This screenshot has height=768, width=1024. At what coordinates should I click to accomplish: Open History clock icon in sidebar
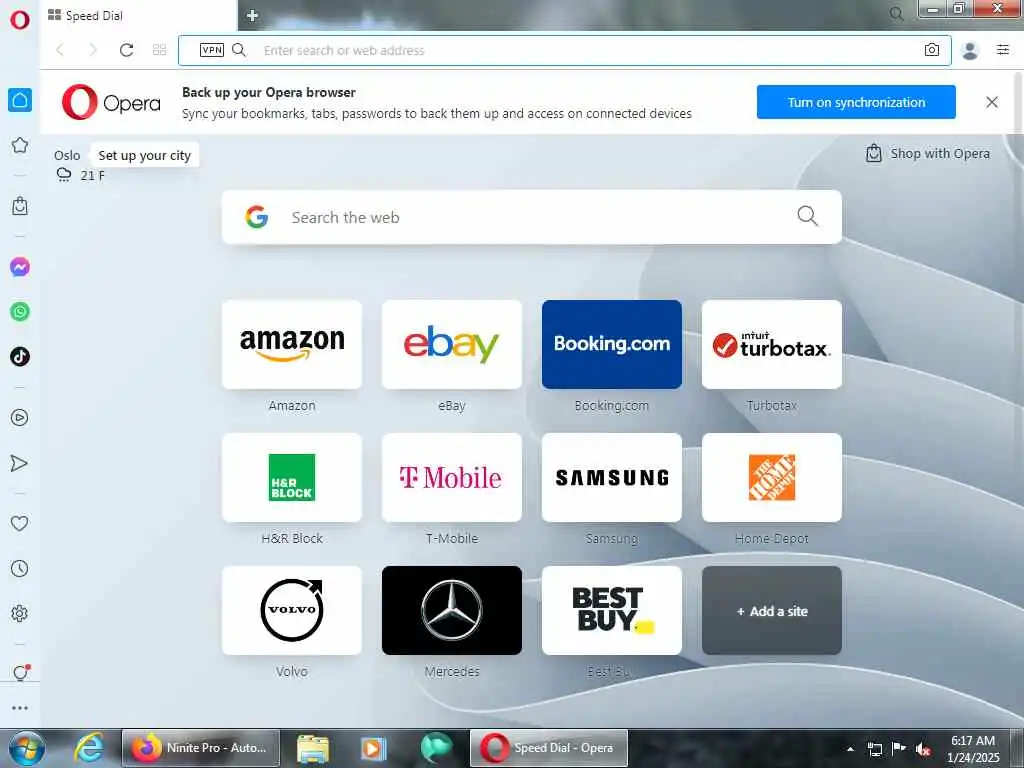click(x=20, y=568)
